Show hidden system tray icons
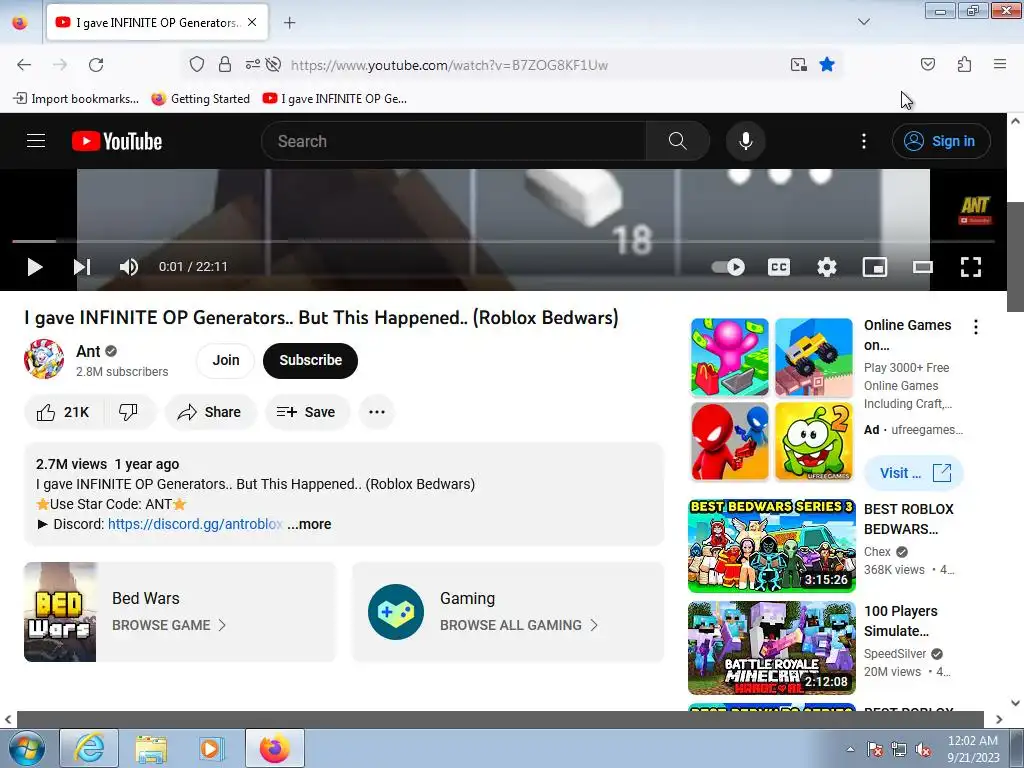The height and width of the screenshot is (768, 1024). point(850,749)
